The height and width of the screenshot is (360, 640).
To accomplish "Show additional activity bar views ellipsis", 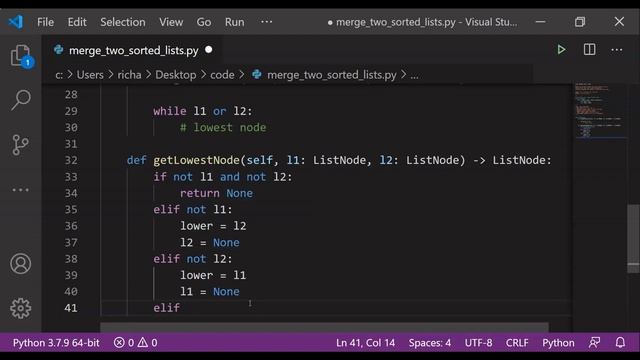I will 20,190.
